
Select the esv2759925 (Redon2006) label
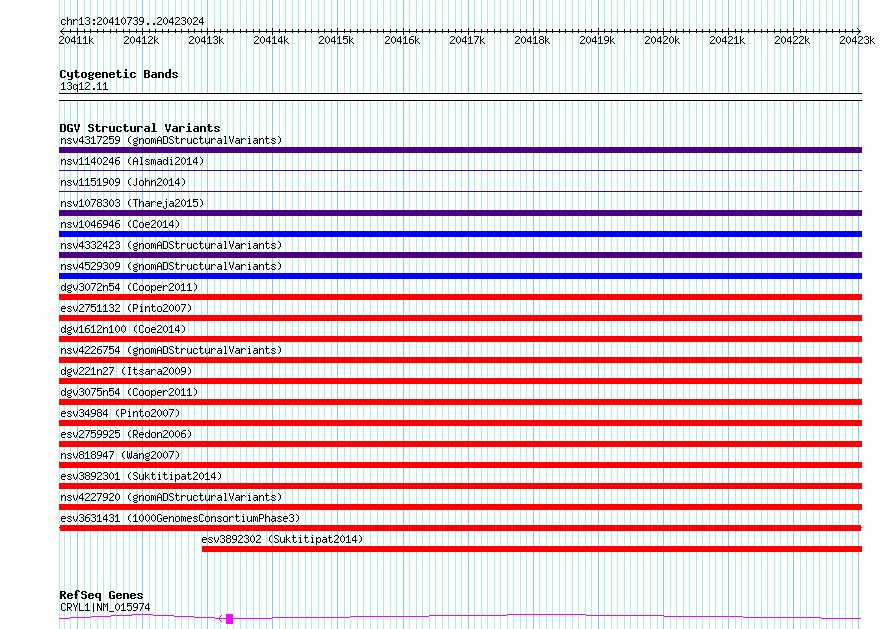tap(126, 434)
